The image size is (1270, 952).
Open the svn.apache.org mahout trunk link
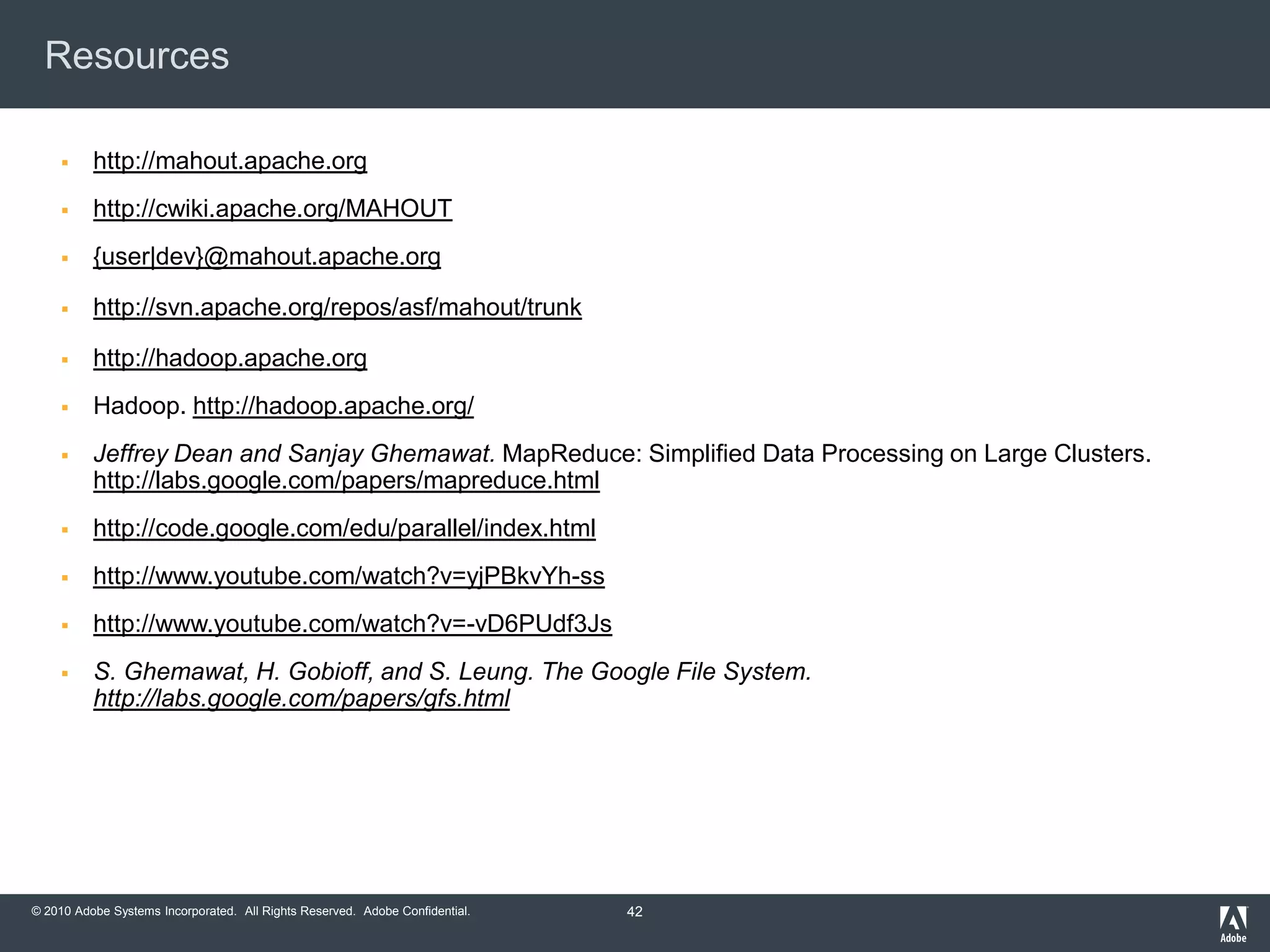337,307
